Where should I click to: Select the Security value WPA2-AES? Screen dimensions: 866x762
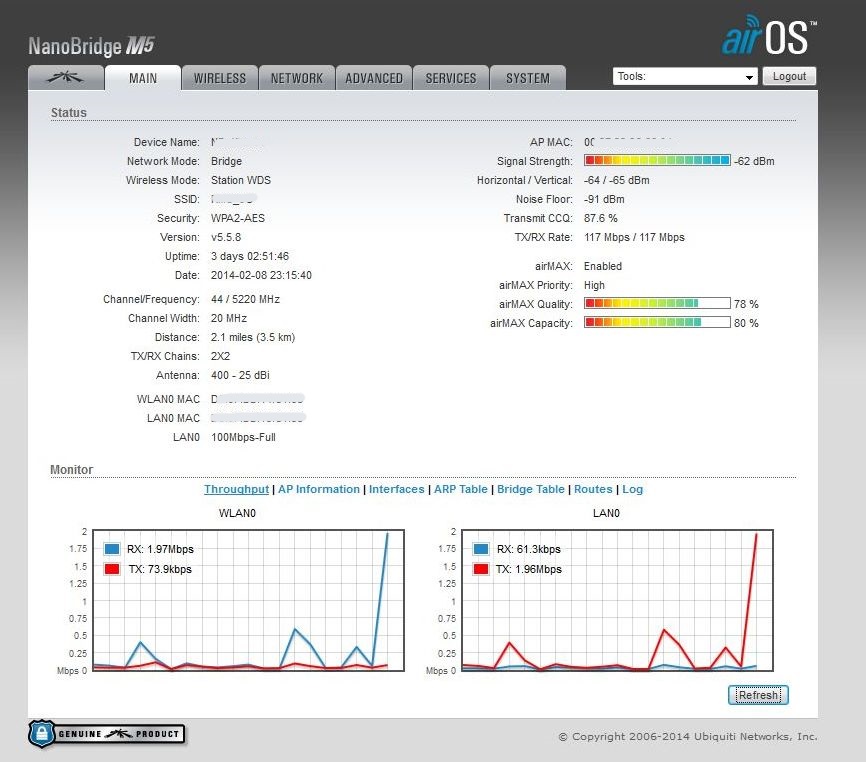point(238,218)
